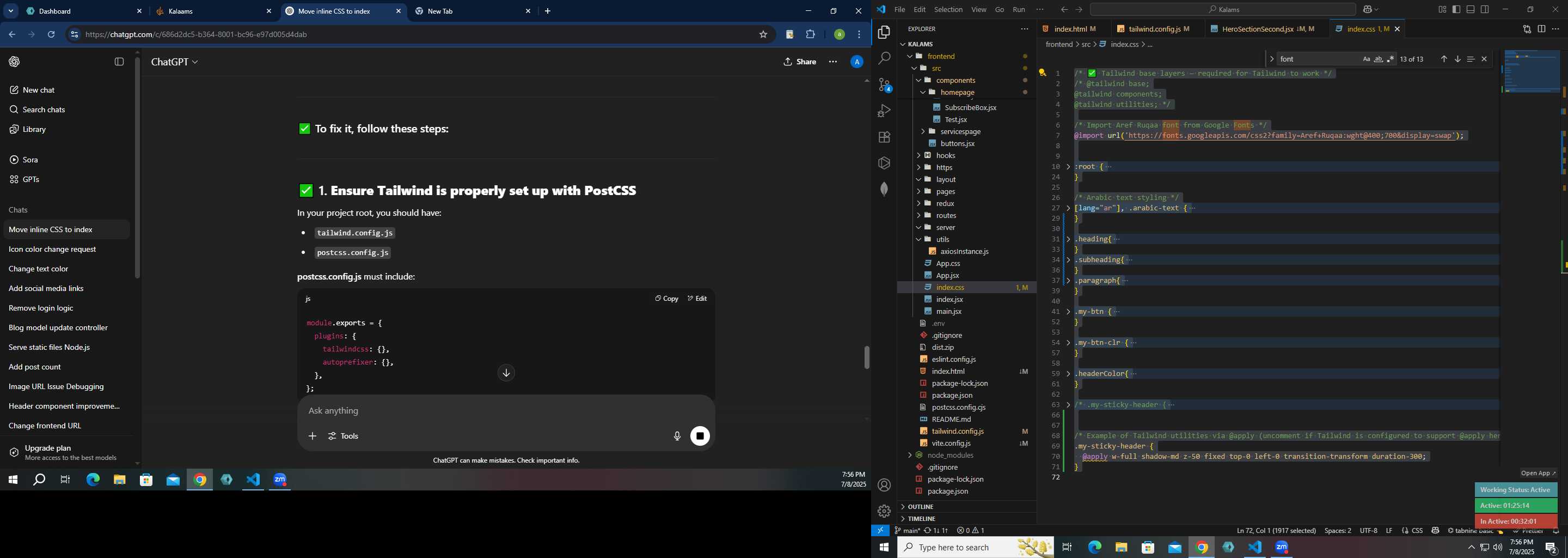Image resolution: width=1568 pixels, height=558 pixels.
Task: Open the Extensions view in VS Code
Action: coord(884,137)
